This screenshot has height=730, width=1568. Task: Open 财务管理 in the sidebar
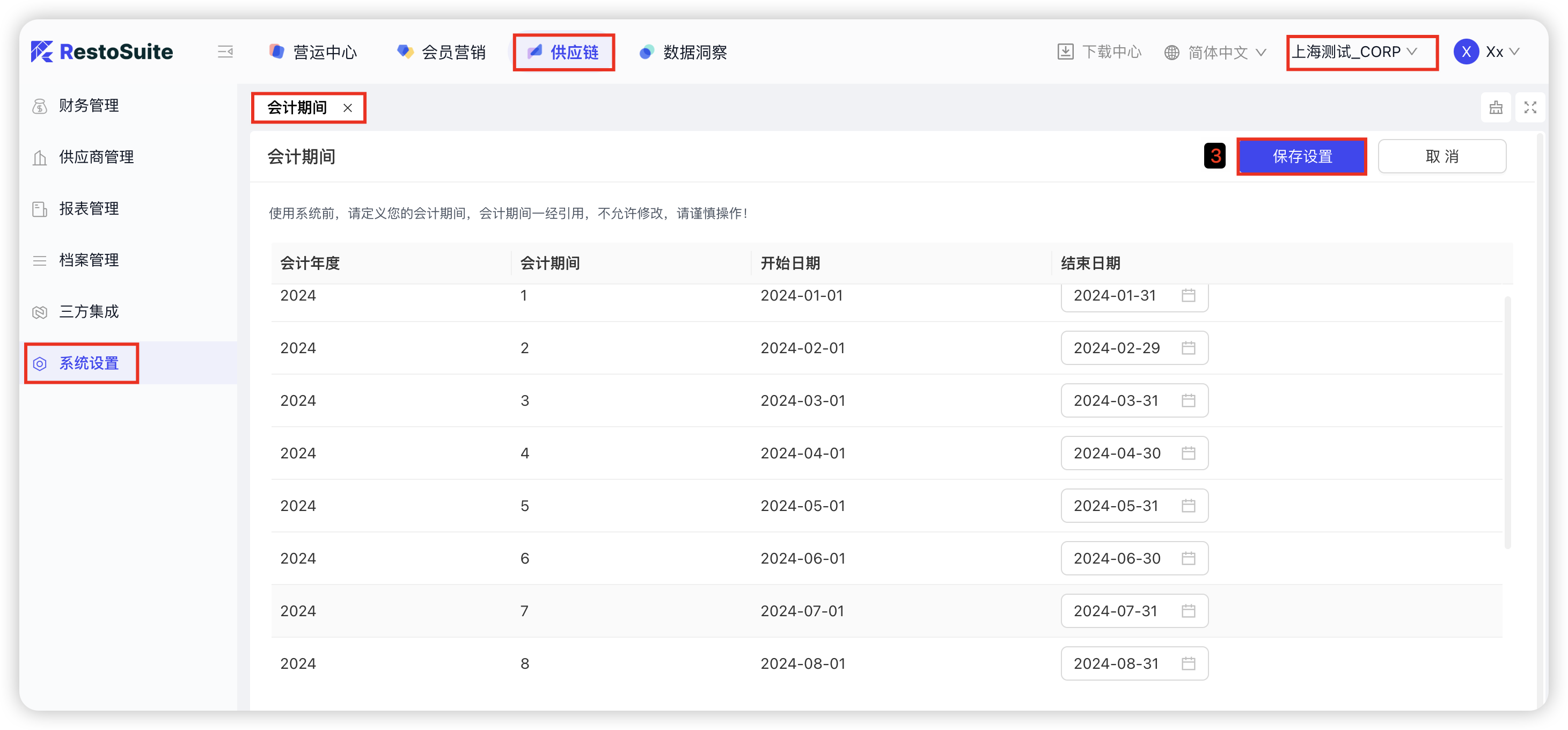point(89,105)
